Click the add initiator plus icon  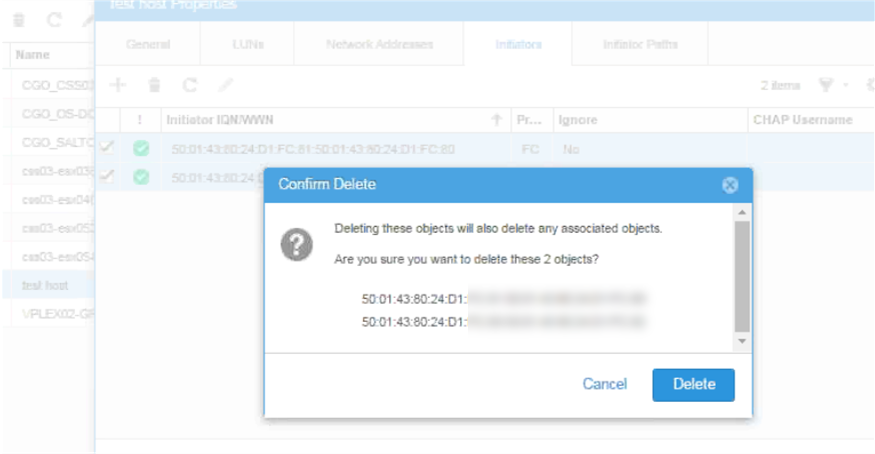tap(118, 85)
